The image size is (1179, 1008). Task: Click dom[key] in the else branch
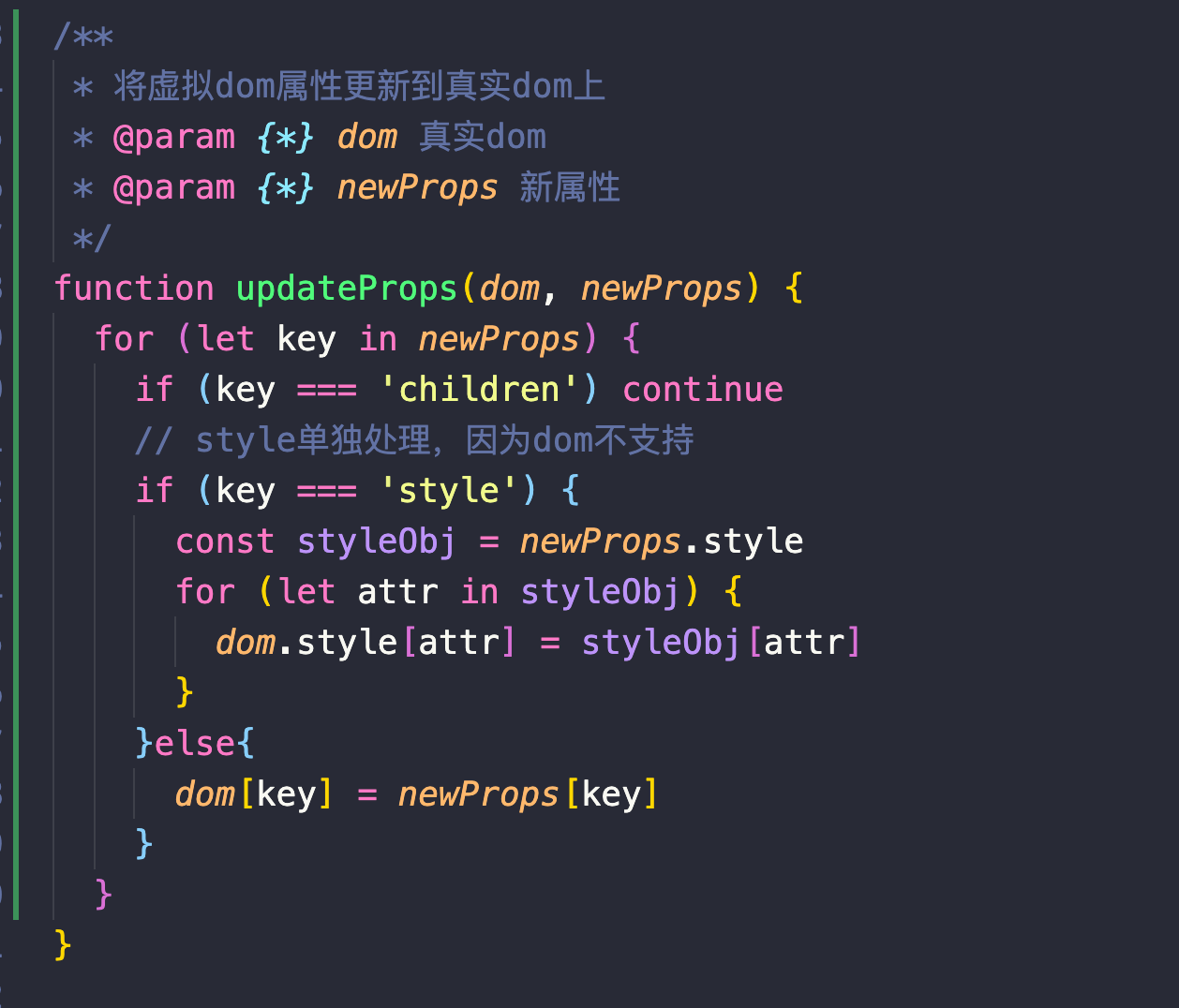(254, 794)
